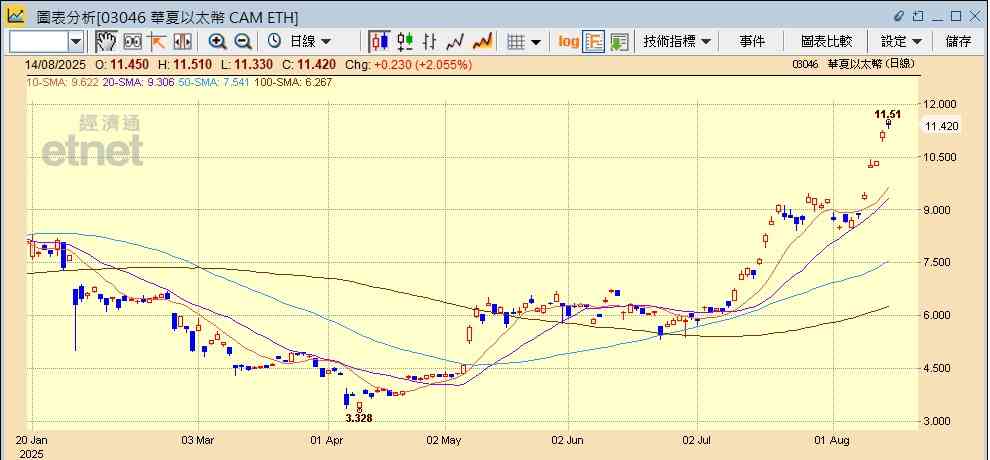
Task: Click the 03046 華夏以太幣 (日線) chart label
Action: (x=852, y=64)
